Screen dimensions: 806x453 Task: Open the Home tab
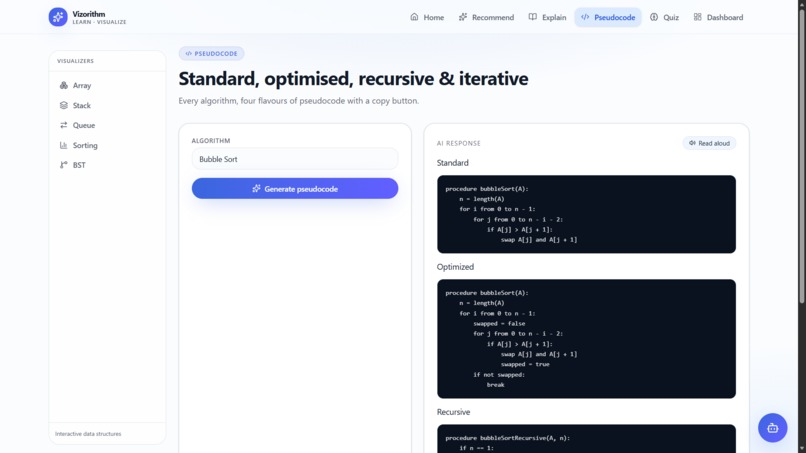tap(427, 17)
